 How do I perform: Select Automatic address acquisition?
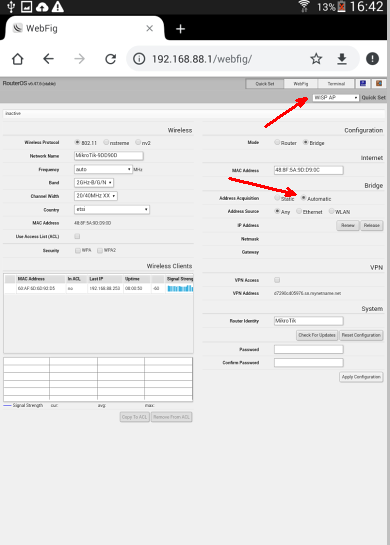click(x=303, y=198)
